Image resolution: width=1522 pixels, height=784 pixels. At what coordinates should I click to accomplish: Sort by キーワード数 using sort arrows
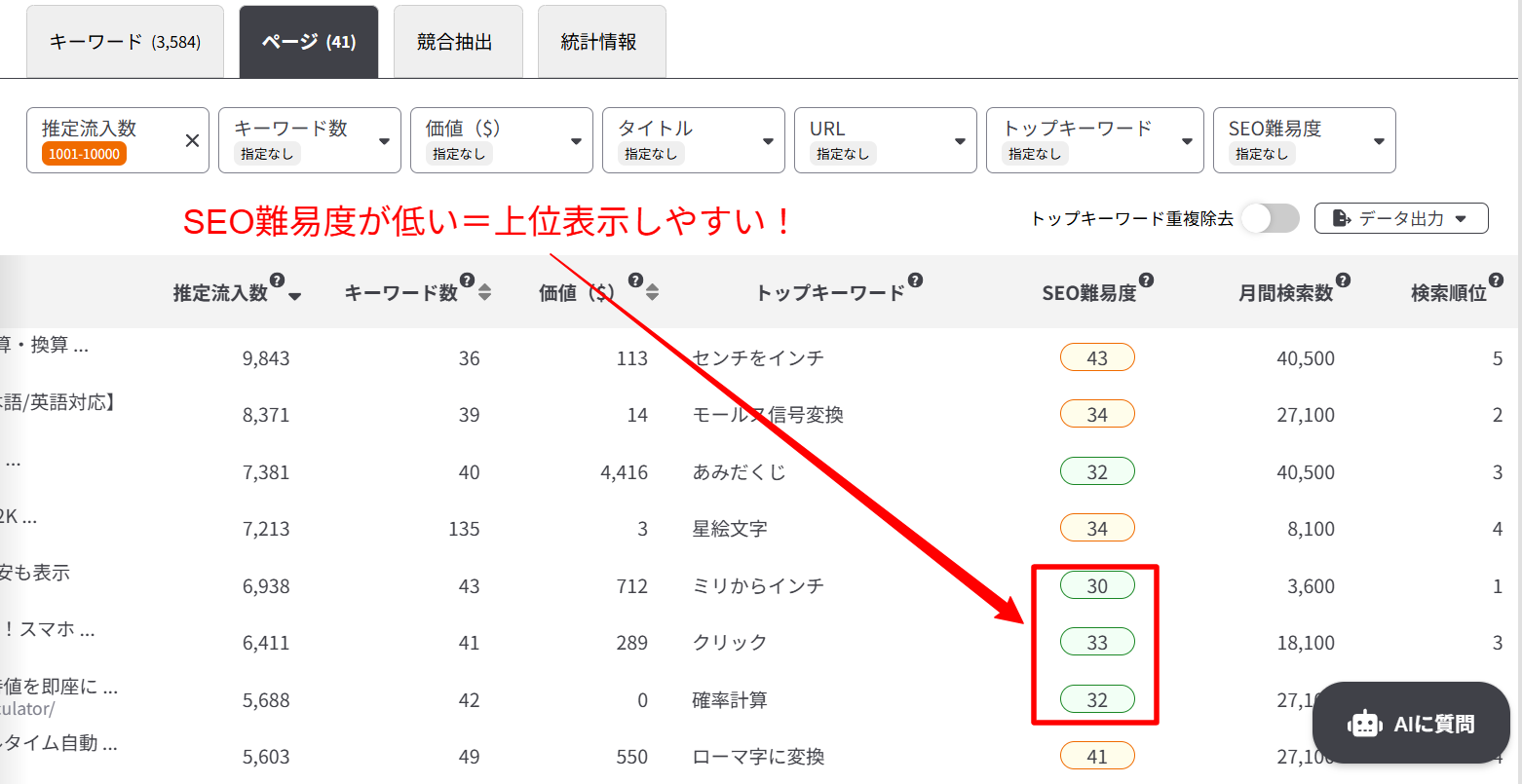tap(484, 292)
